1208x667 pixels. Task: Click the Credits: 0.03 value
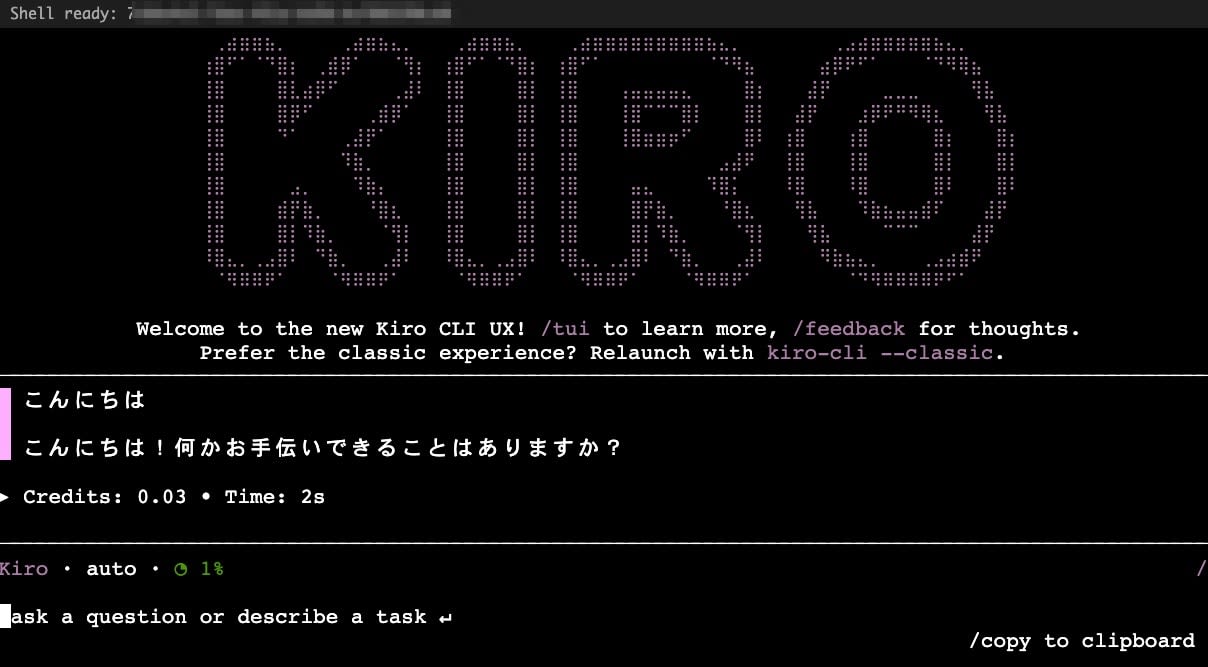click(105, 497)
